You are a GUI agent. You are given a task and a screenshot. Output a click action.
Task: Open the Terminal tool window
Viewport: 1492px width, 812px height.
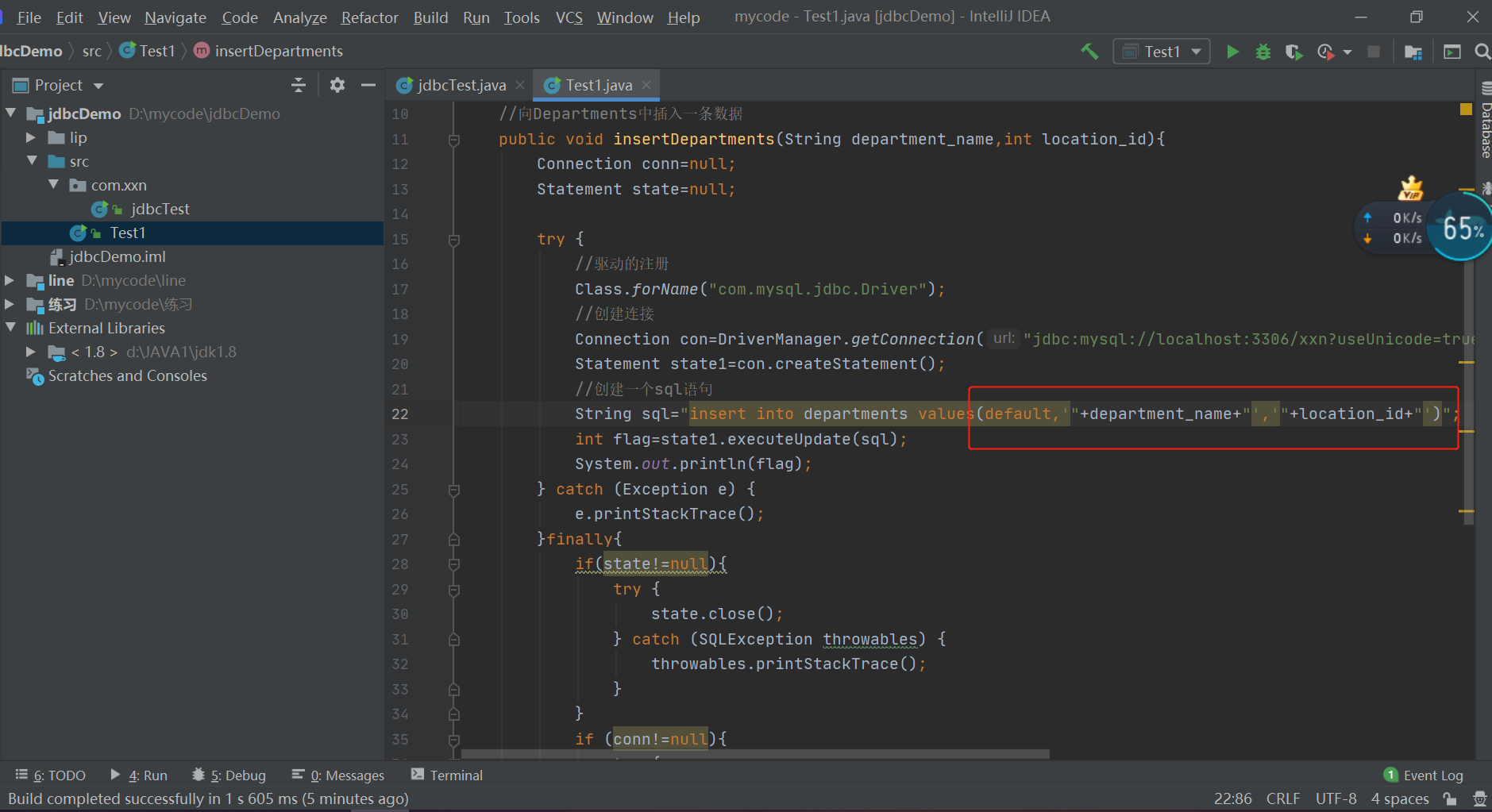pos(447,775)
